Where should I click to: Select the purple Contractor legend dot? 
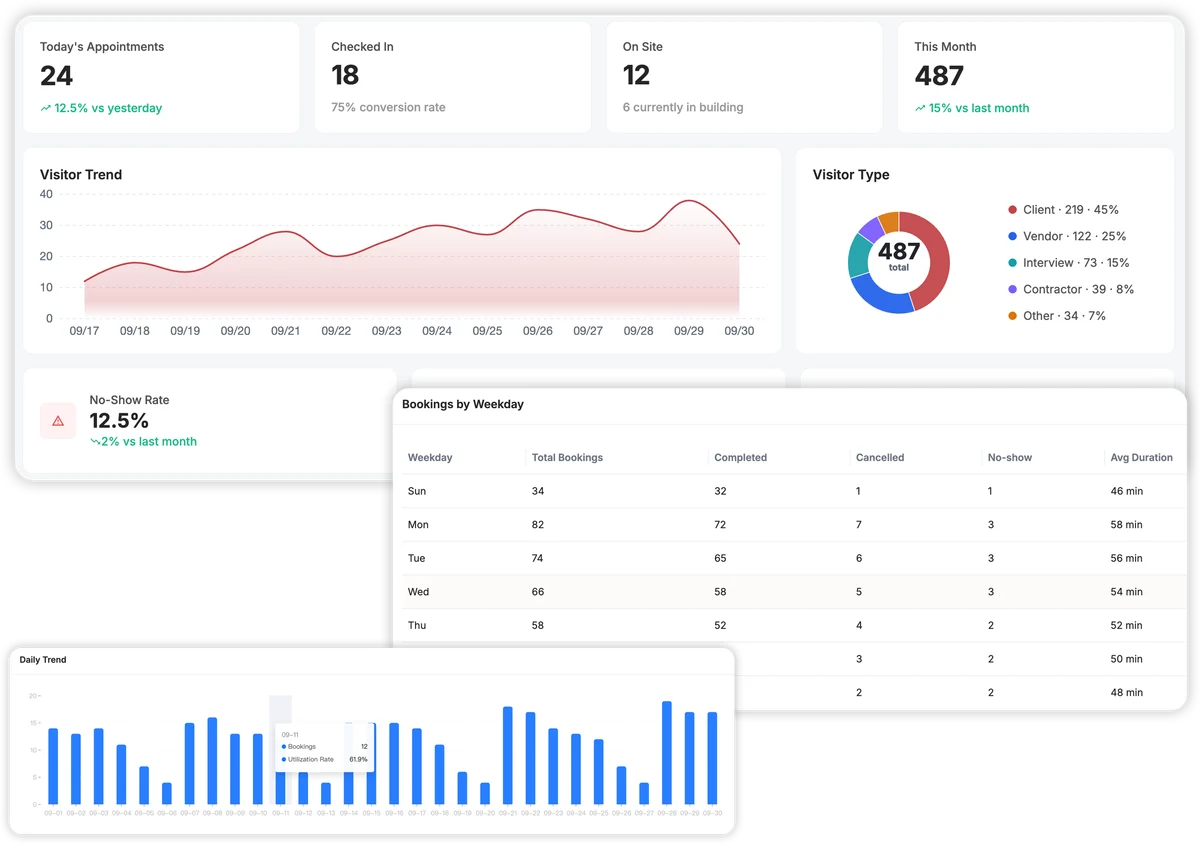click(1013, 289)
